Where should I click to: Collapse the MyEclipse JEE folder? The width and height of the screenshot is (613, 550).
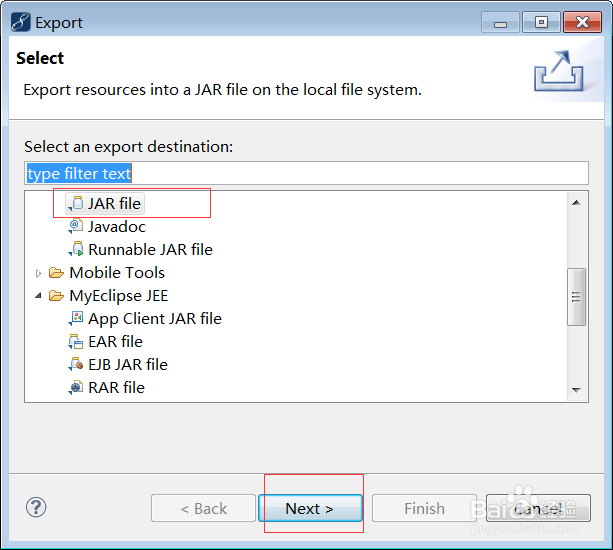pos(39,296)
